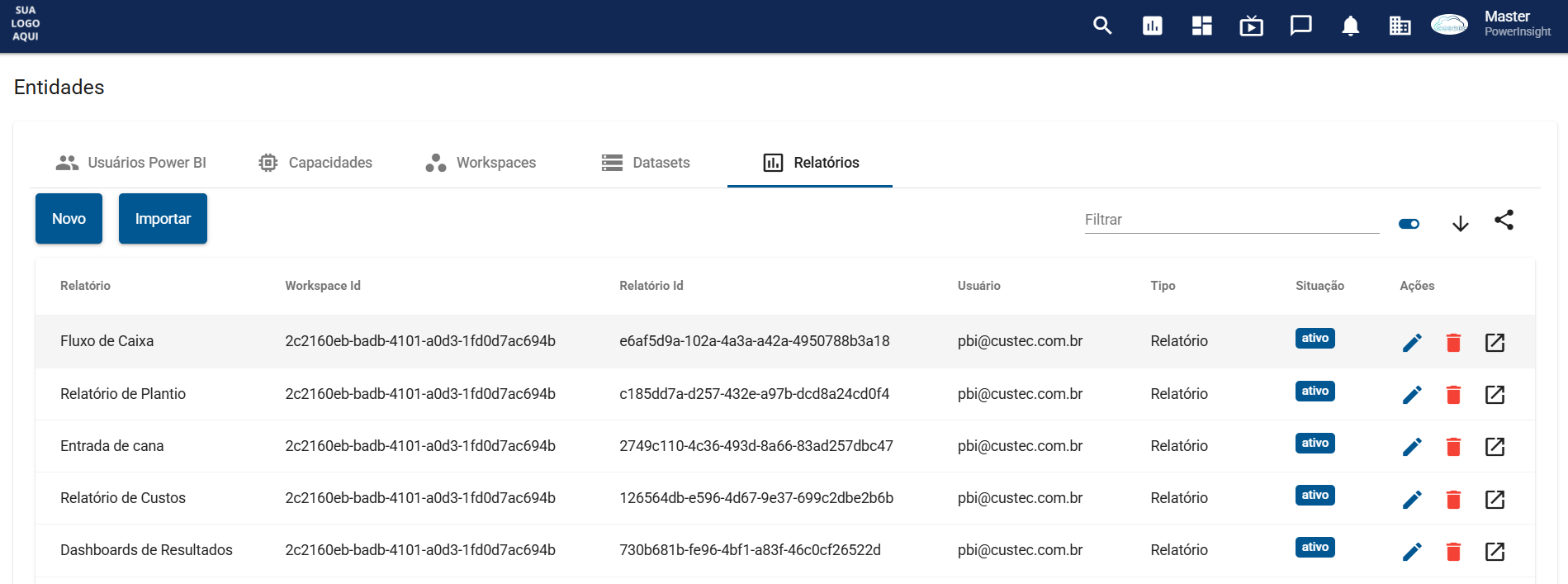Delete the Relatório de Custos report

pyautogui.click(x=1454, y=499)
